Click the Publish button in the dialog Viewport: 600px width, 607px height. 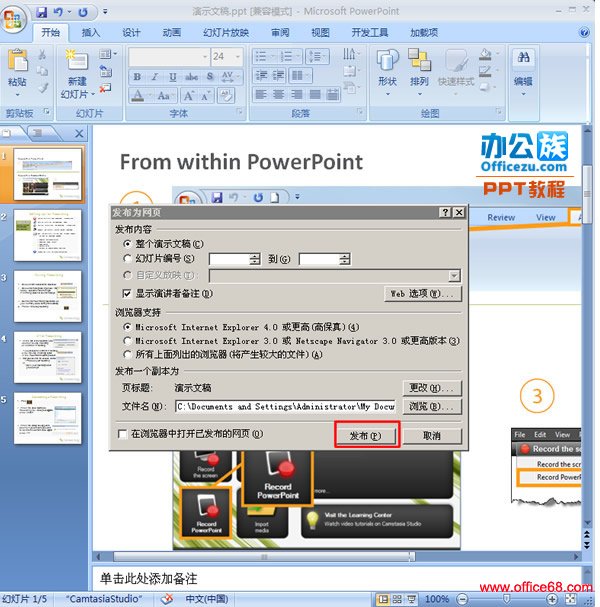(366, 436)
